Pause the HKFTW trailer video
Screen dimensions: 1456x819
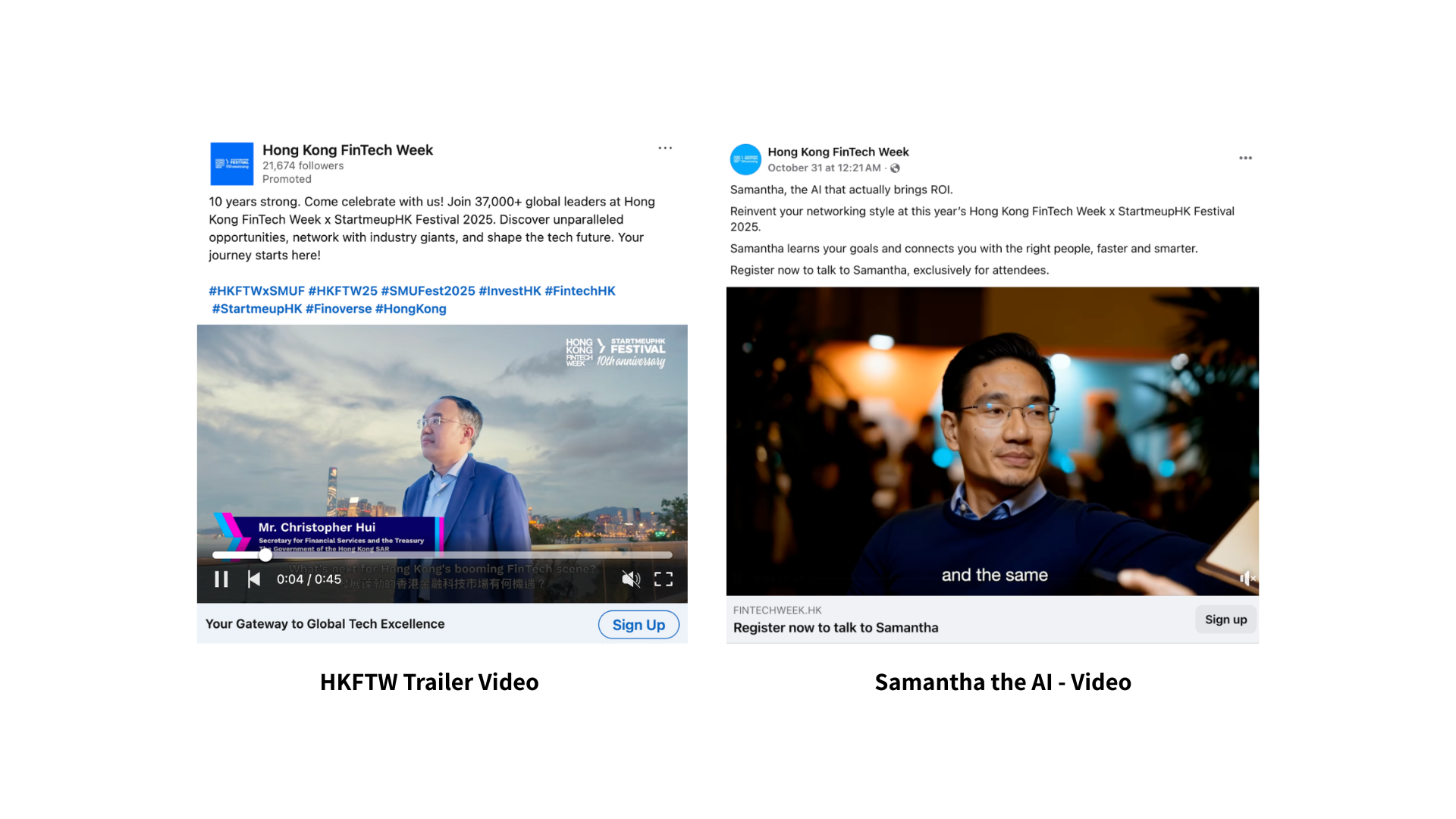point(221,579)
